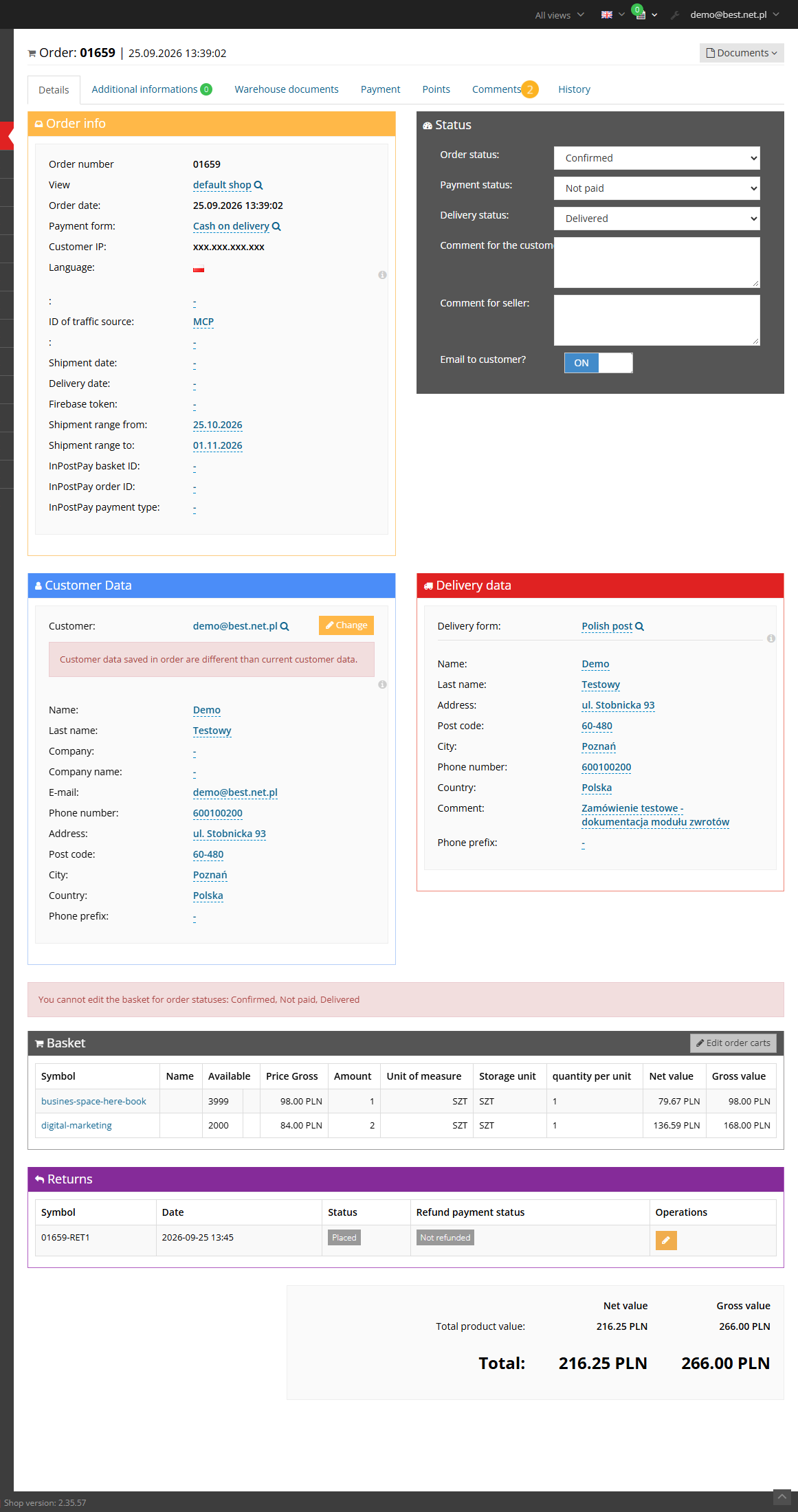Click the pencil edit icon for return 01659-RET1
The height and width of the screenshot is (1512, 798).
(x=666, y=1241)
